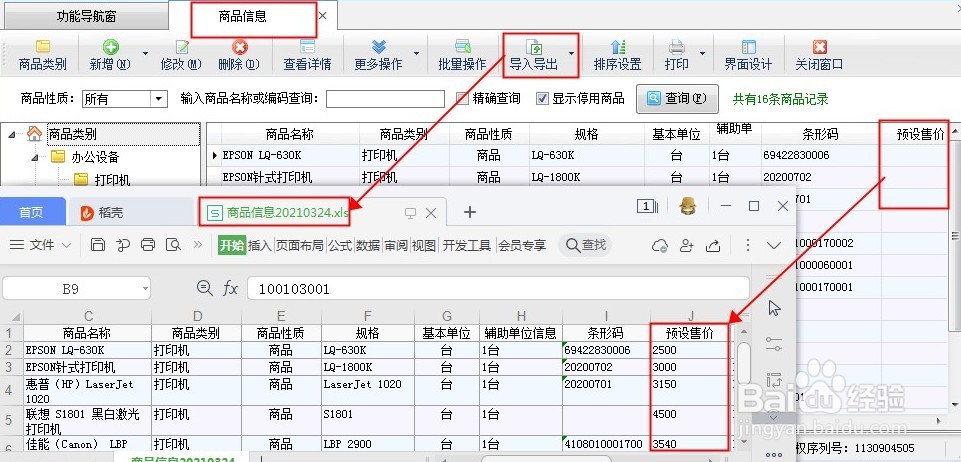This screenshot has width=961, height=462.
Task: Open the B9 name box dropdown
Action: point(145,289)
